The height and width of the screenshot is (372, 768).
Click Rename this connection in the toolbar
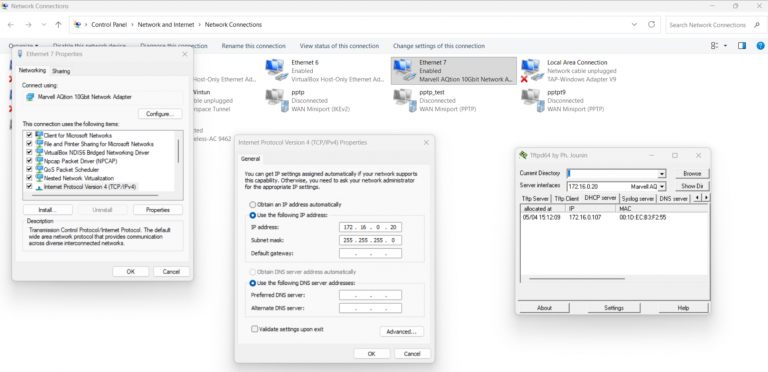(x=253, y=46)
